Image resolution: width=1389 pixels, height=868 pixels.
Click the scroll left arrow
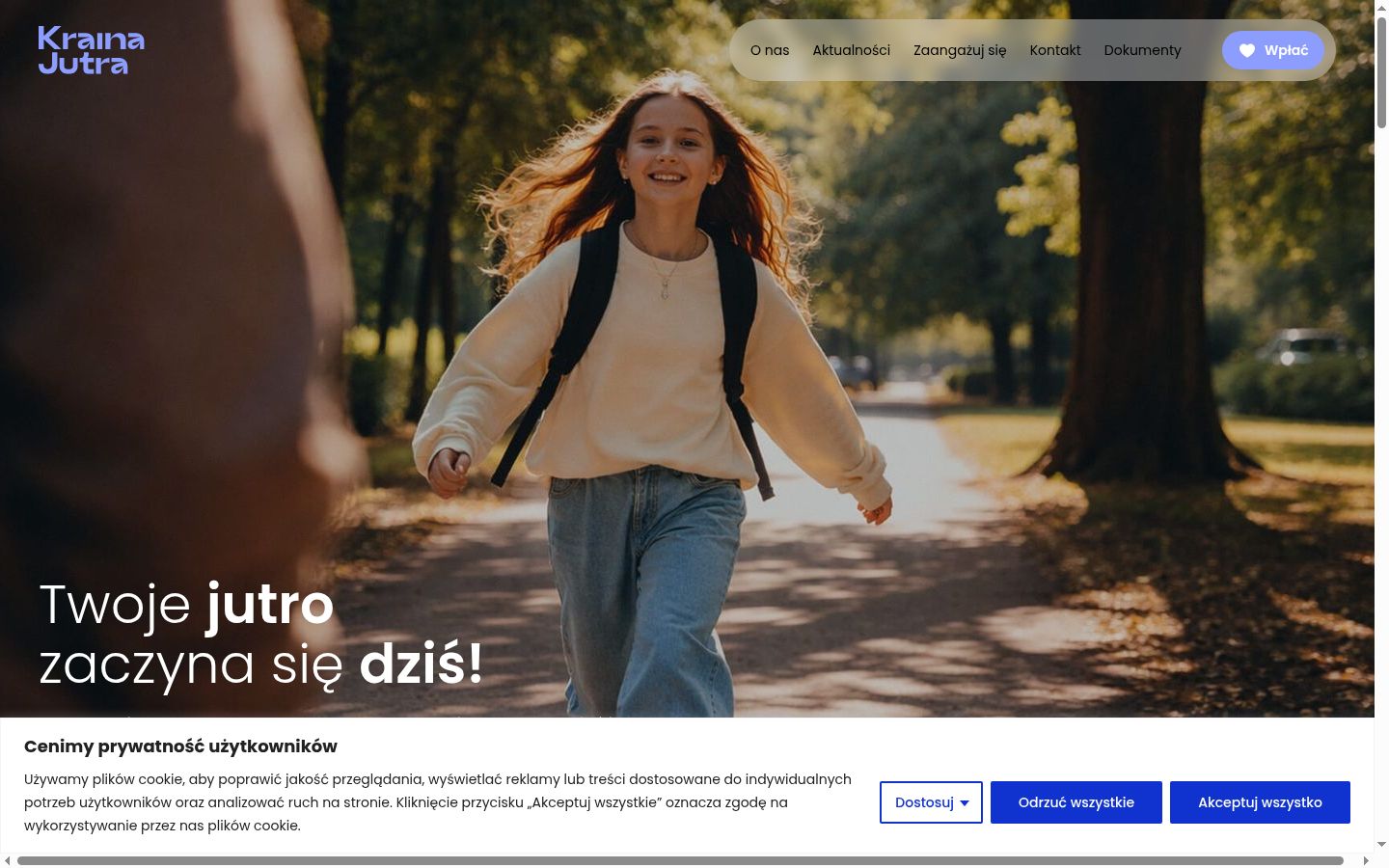(8, 860)
